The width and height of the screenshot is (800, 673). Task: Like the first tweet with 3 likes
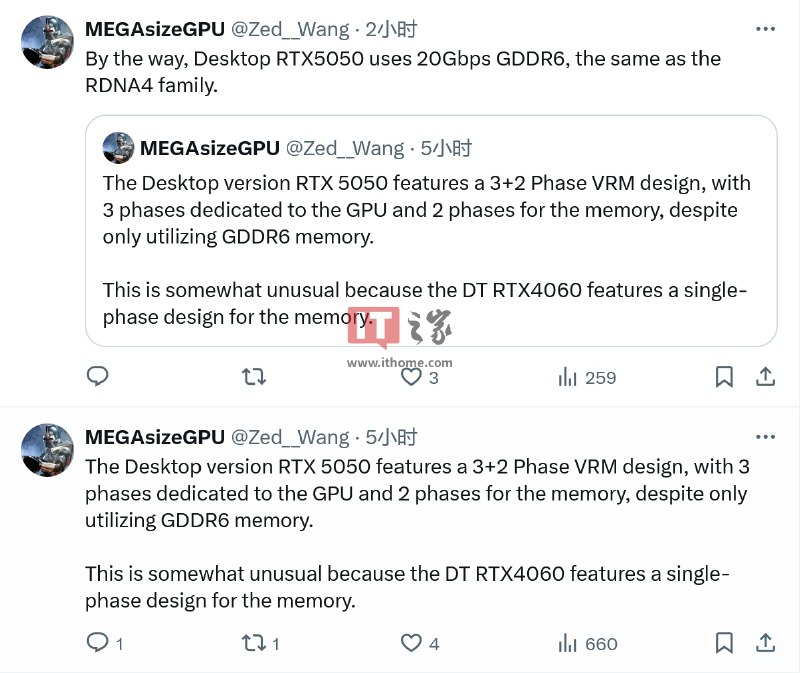coord(419,377)
